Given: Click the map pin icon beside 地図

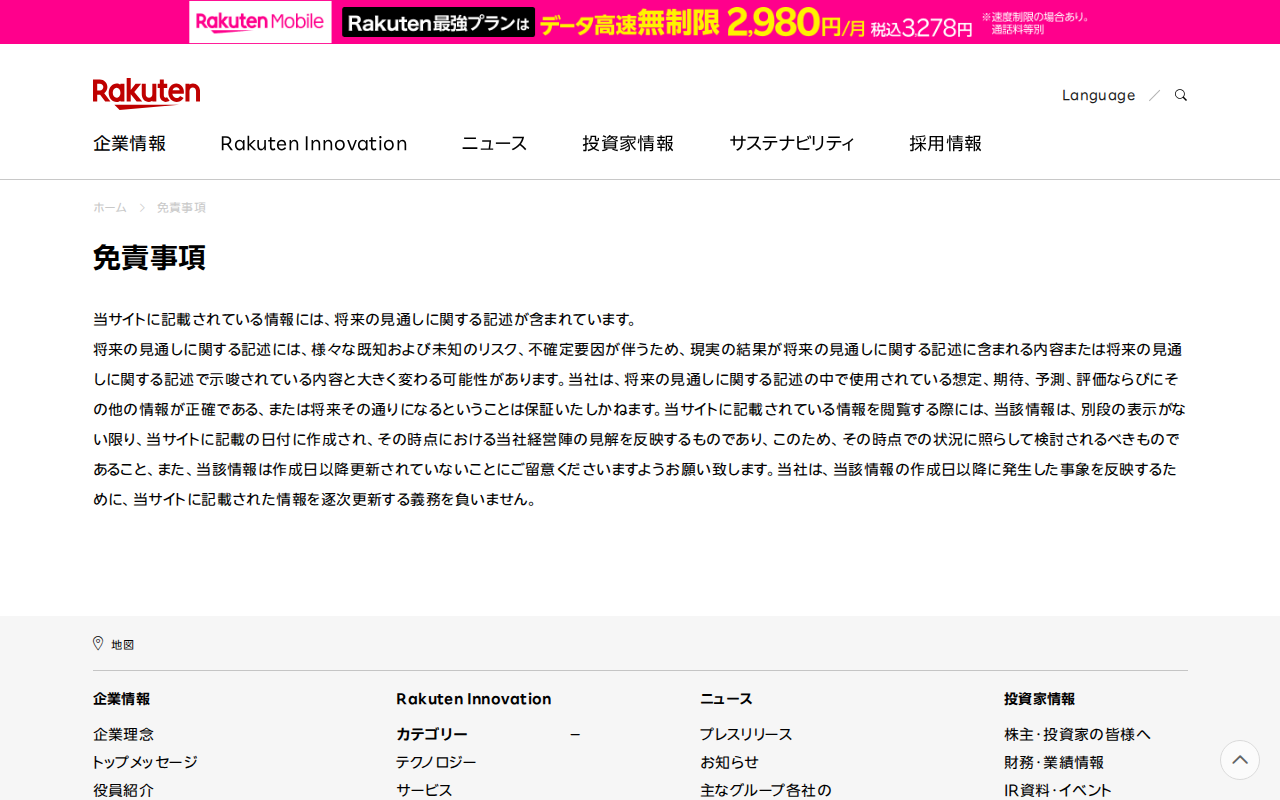Looking at the screenshot, I should click(x=96, y=643).
